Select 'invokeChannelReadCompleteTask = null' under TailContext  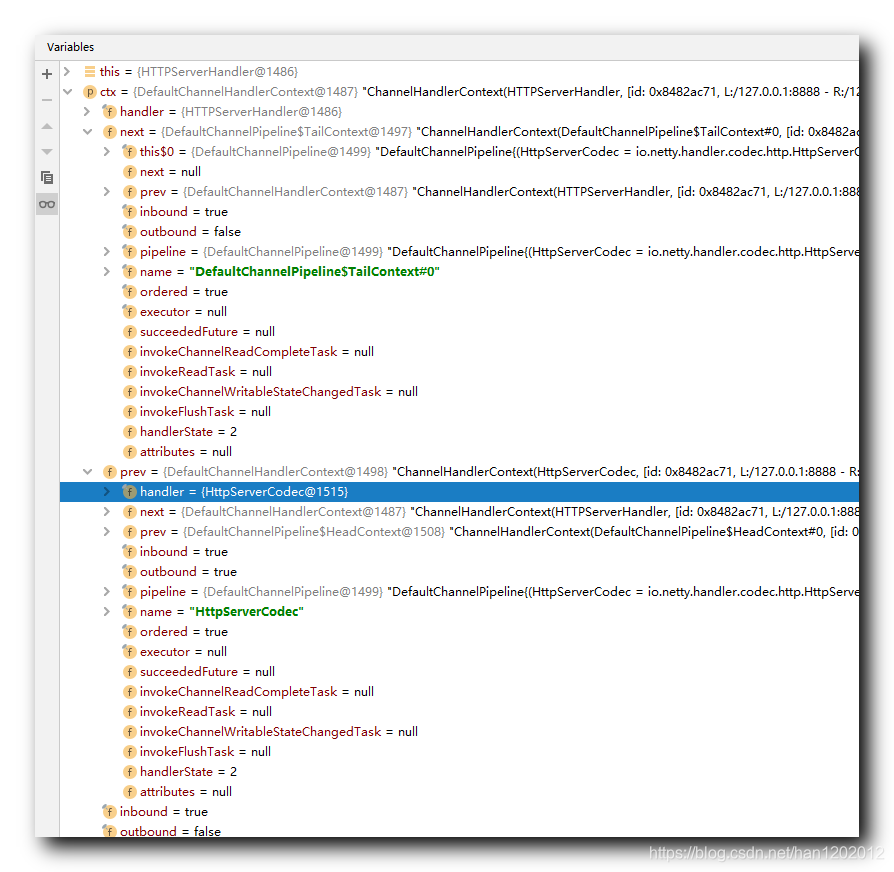[x=459, y=351]
